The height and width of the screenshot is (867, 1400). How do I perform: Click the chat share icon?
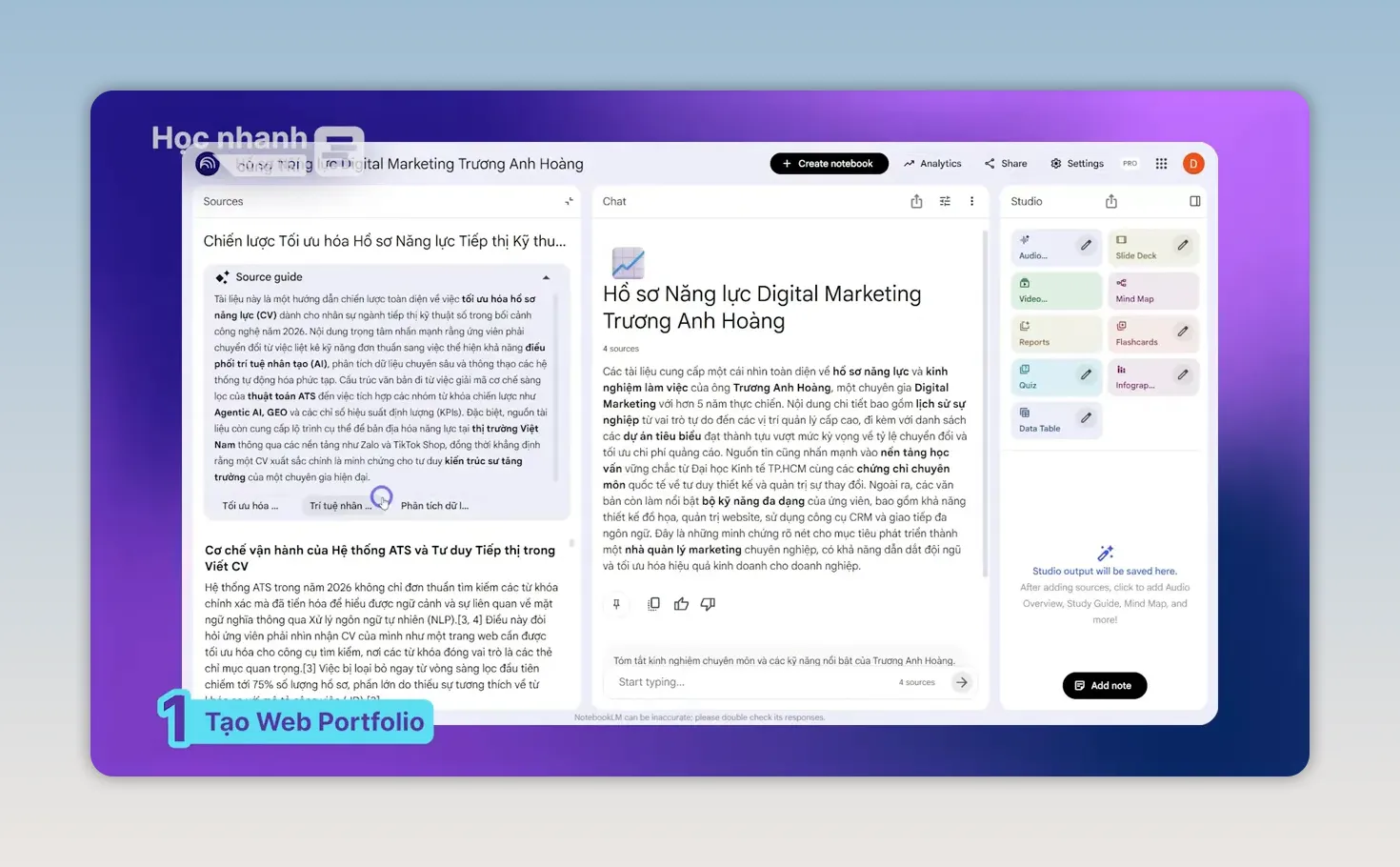(x=916, y=201)
